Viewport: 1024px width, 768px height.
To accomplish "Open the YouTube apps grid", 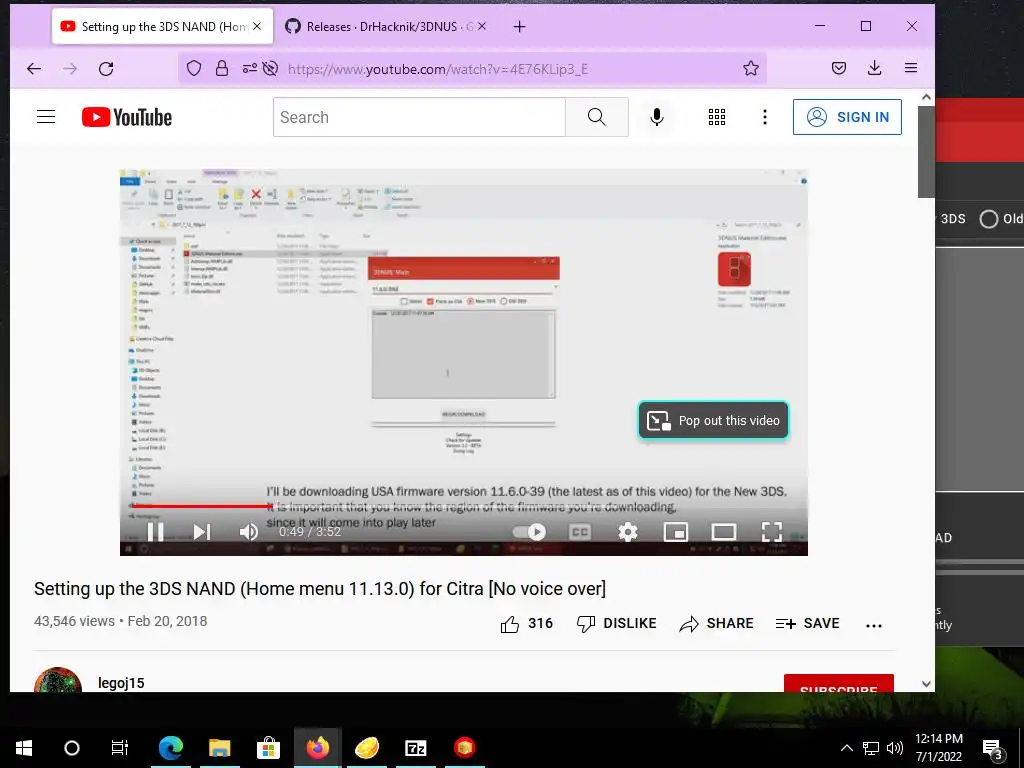I will click(716, 117).
